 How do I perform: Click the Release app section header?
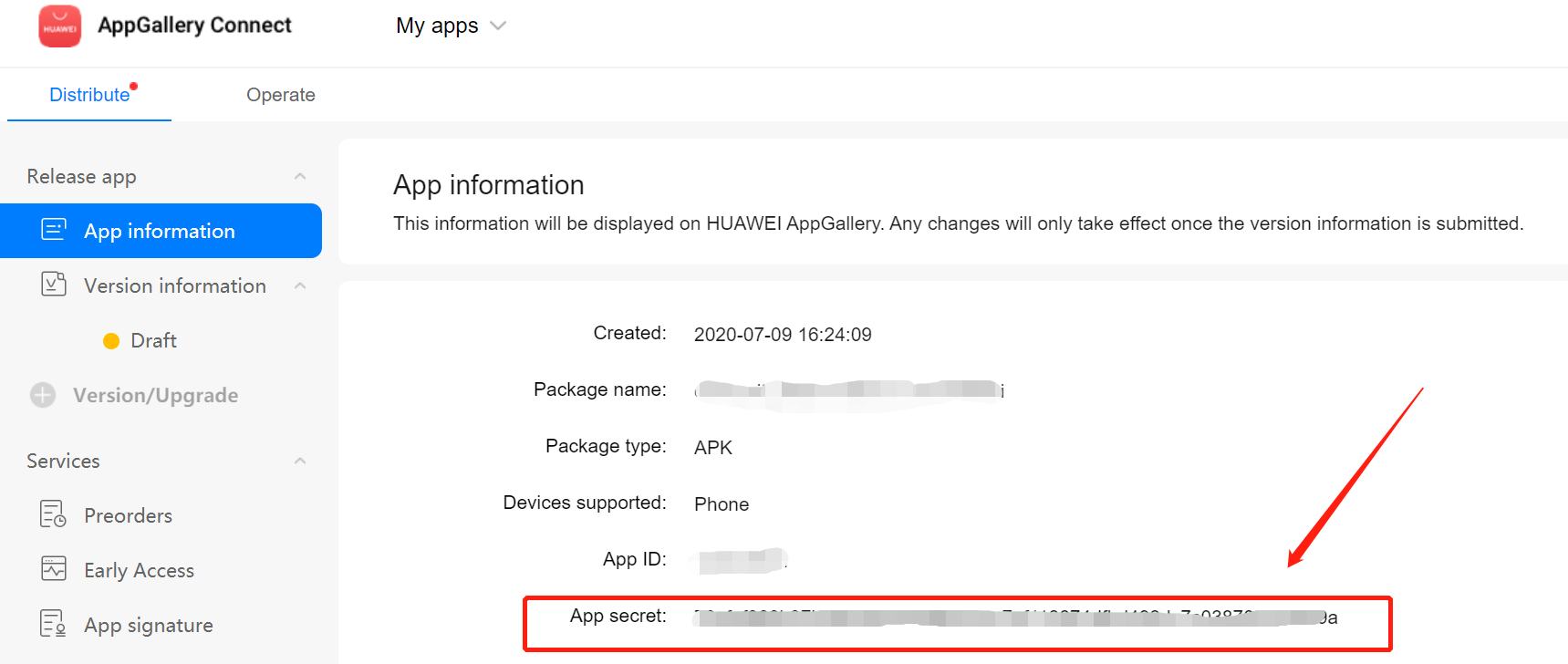[81, 176]
